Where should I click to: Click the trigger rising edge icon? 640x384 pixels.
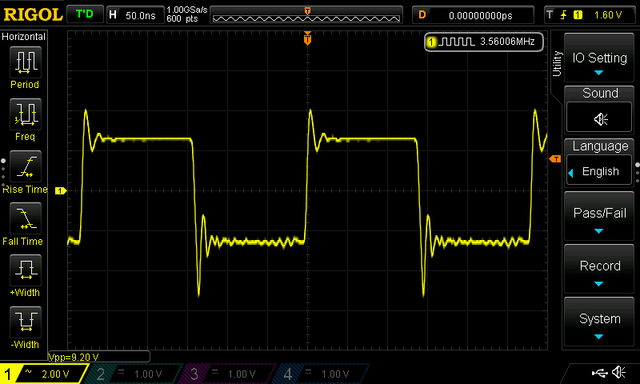point(564,15)
